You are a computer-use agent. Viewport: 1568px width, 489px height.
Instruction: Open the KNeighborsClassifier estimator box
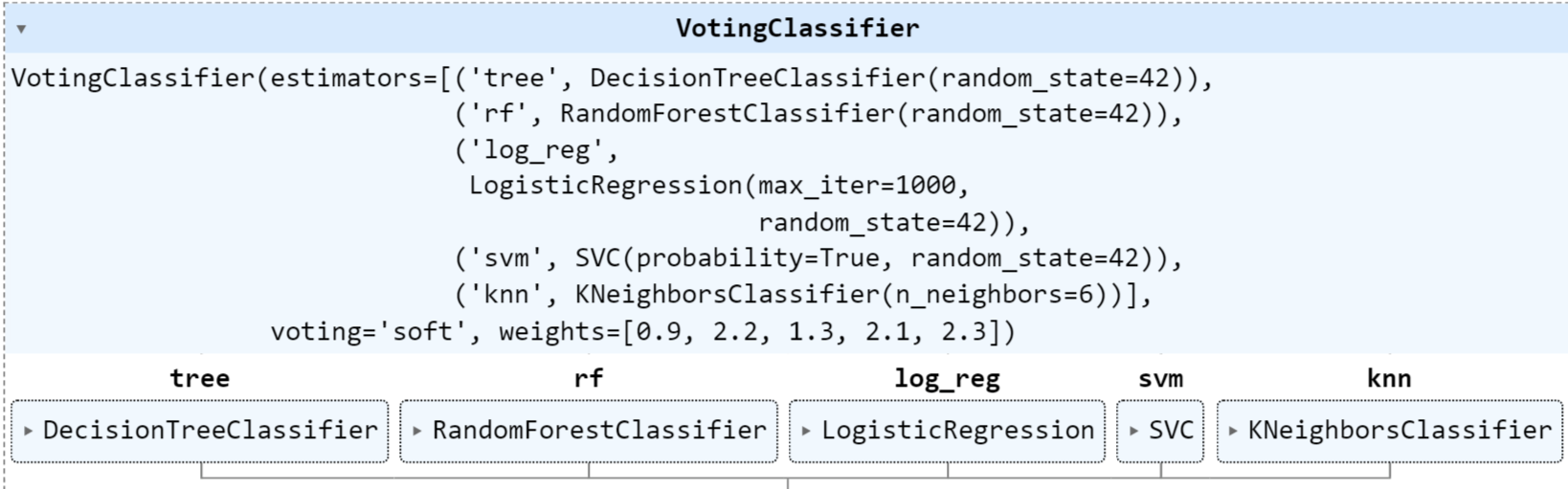(1389, 432)
